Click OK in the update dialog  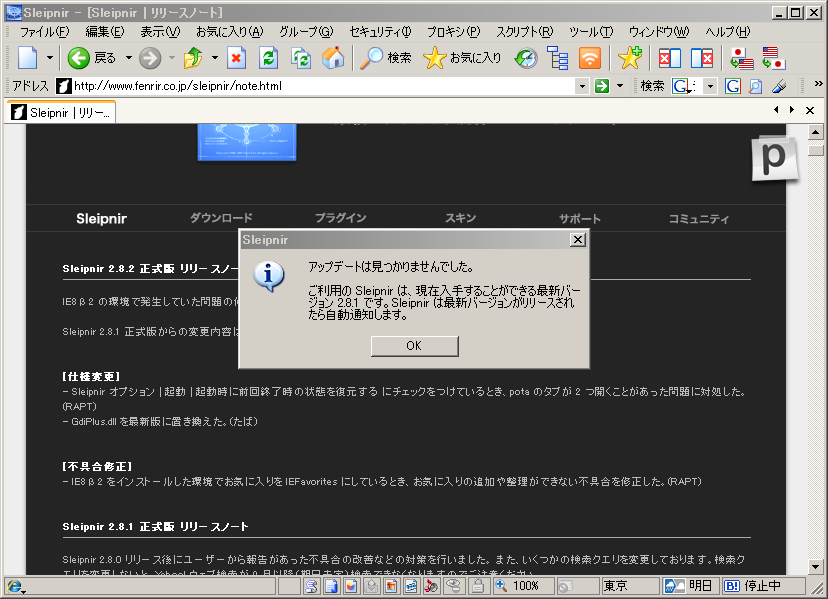414,346
